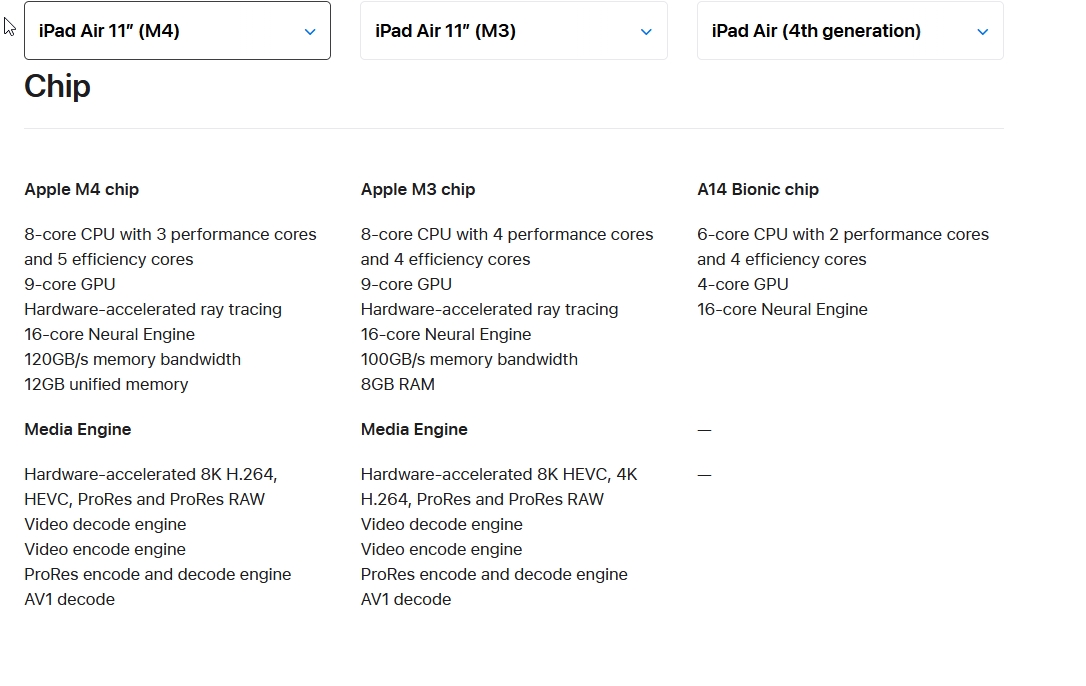Click the 120GB/s memory bandwidth line
Image resolution: width=1086 pixels, height=686 pixels.
132,359
